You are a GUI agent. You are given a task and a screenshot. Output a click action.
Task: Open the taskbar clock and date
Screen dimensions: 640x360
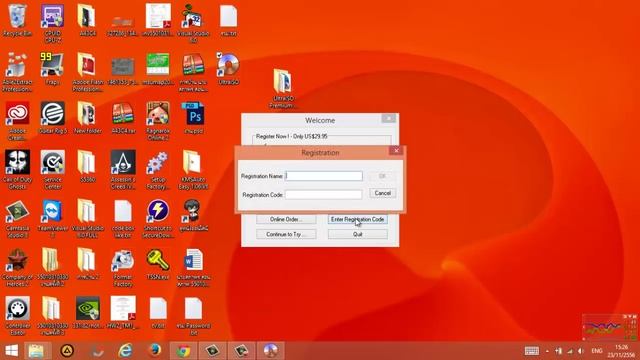621,351
